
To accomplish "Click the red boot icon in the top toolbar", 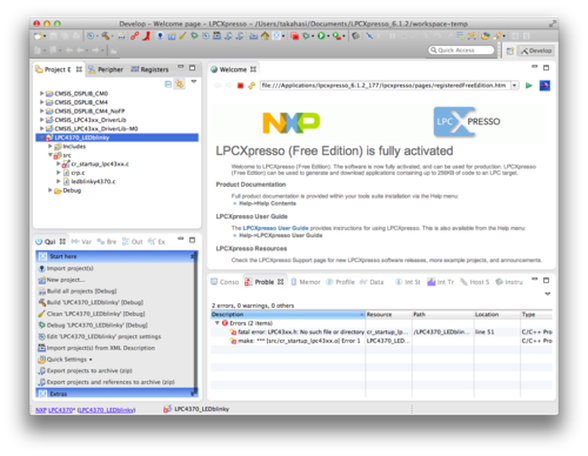I will (147, 36).
